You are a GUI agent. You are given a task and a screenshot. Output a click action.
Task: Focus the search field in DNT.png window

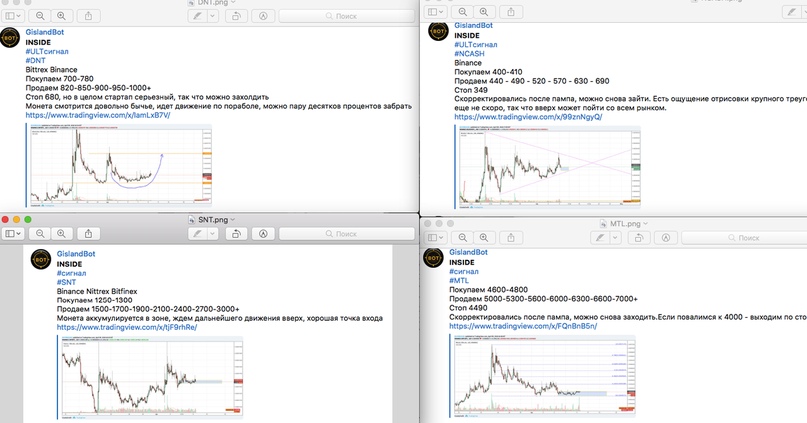(346, 16)
